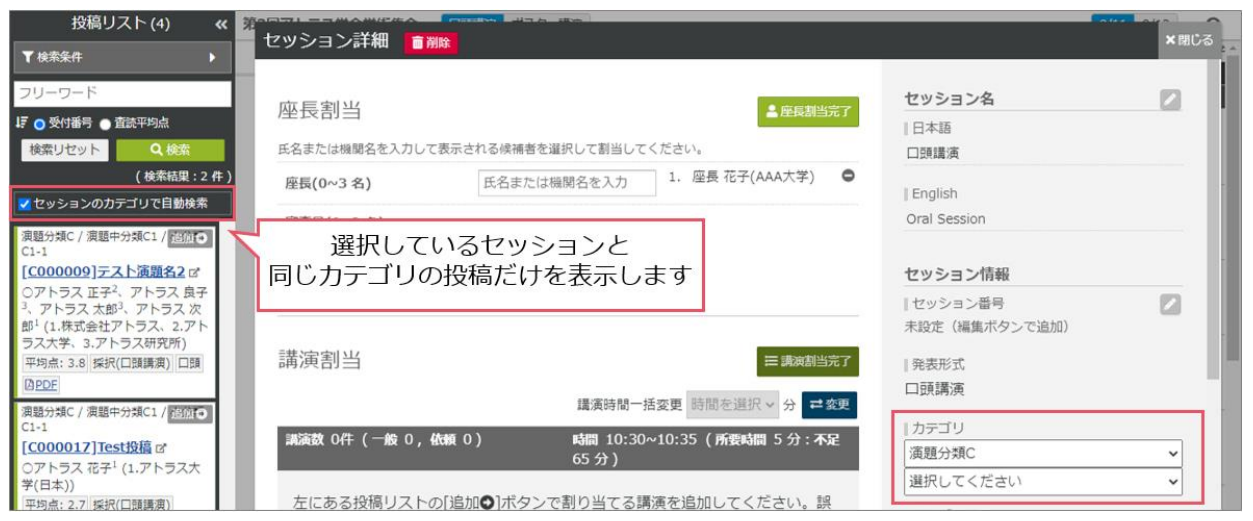Click the フリーワード search input field
The height and width of the screenshot is (521, 1253).
click(x=122, y=93)
